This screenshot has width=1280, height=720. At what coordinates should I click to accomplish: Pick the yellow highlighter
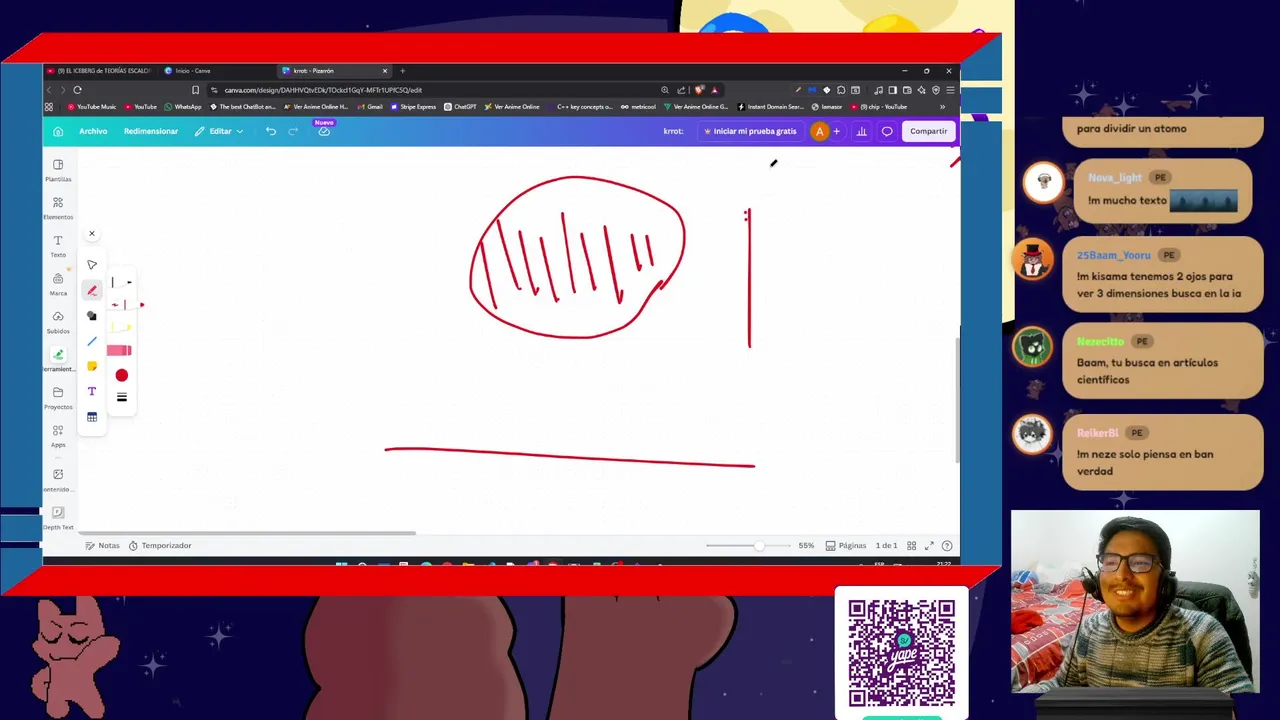click(120, 327)
